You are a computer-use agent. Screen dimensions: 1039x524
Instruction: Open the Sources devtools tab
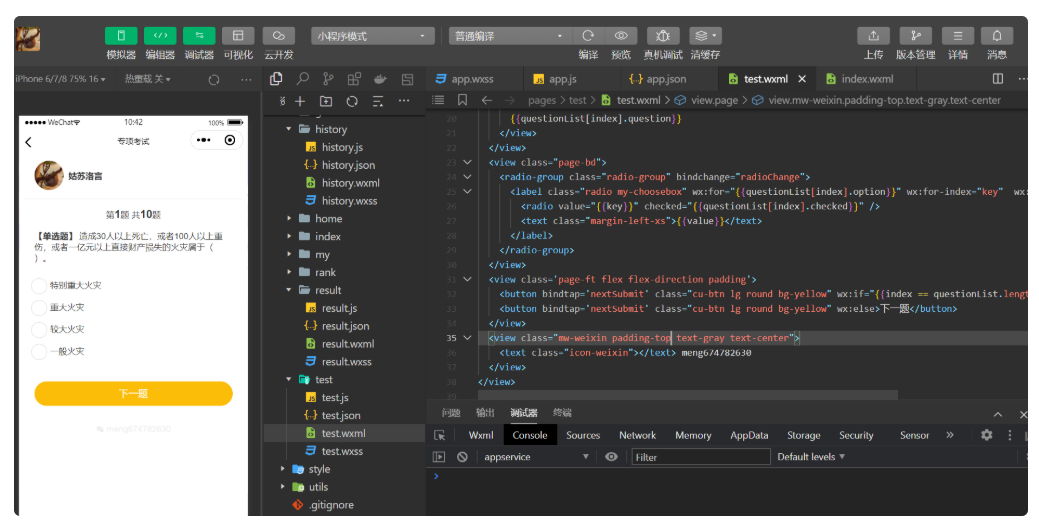click(583, 435)
